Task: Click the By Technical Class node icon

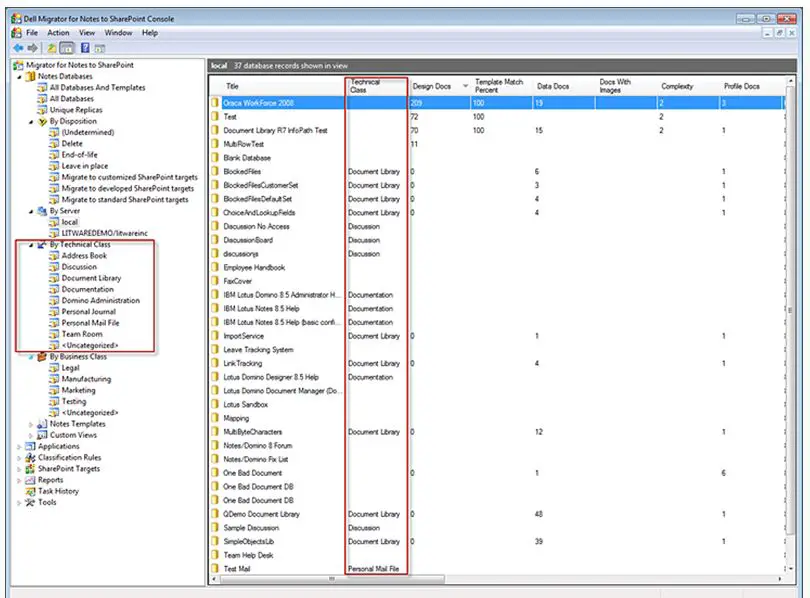Action: click(42, 245)
